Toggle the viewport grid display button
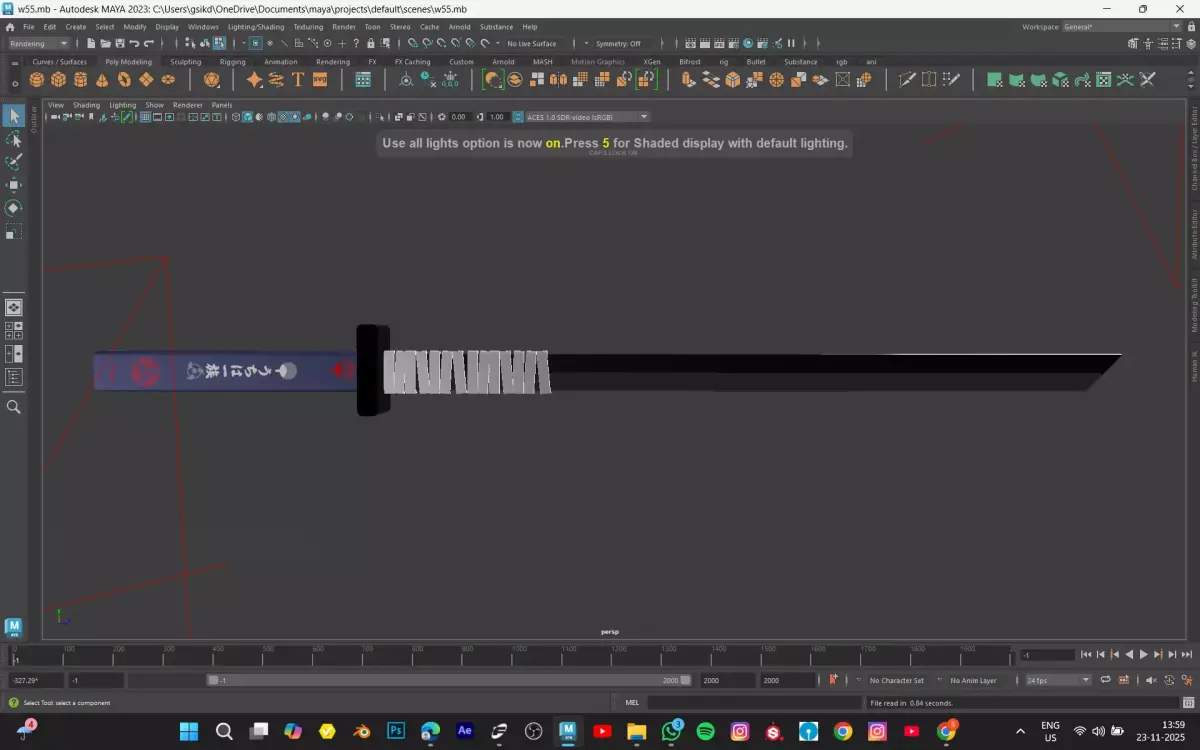The height and width of the screenshot is (750, 1200). click(145, 117)
